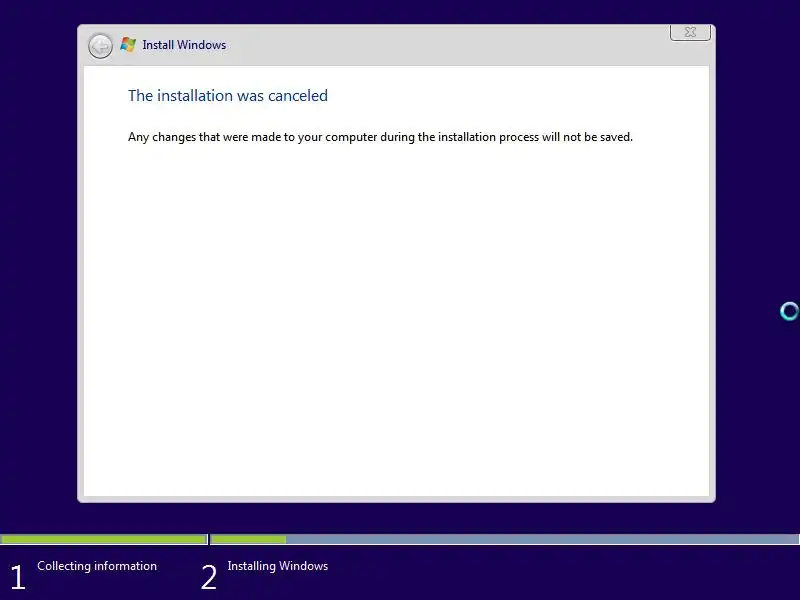Viewport: 800px width, 600px height.
Task: Click the 'Install Windows' title text
Action: (x=184, y=45)
